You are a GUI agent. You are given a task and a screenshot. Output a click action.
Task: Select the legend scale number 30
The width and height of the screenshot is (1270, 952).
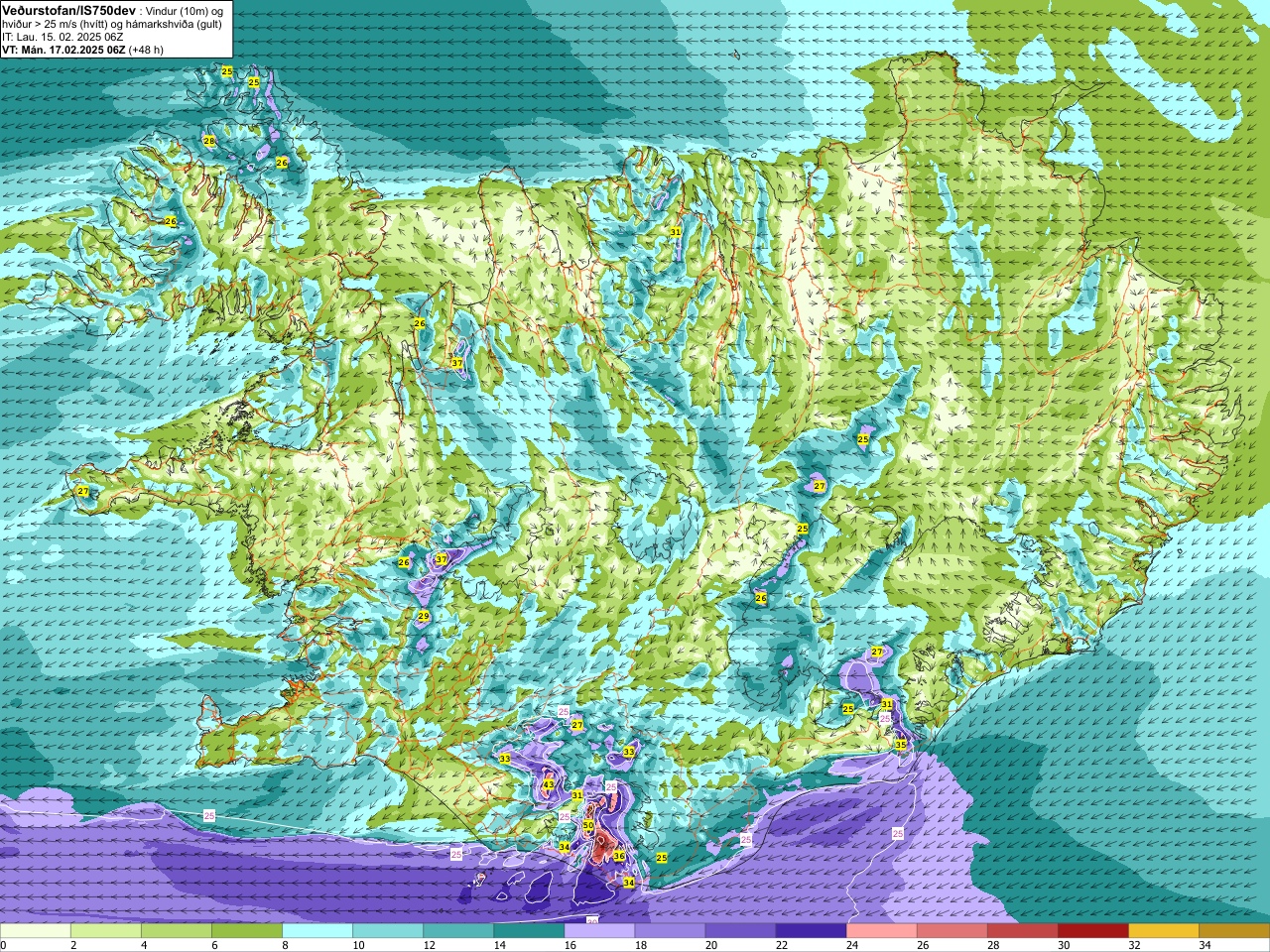pyautogui.click(x=1064, y=945)
